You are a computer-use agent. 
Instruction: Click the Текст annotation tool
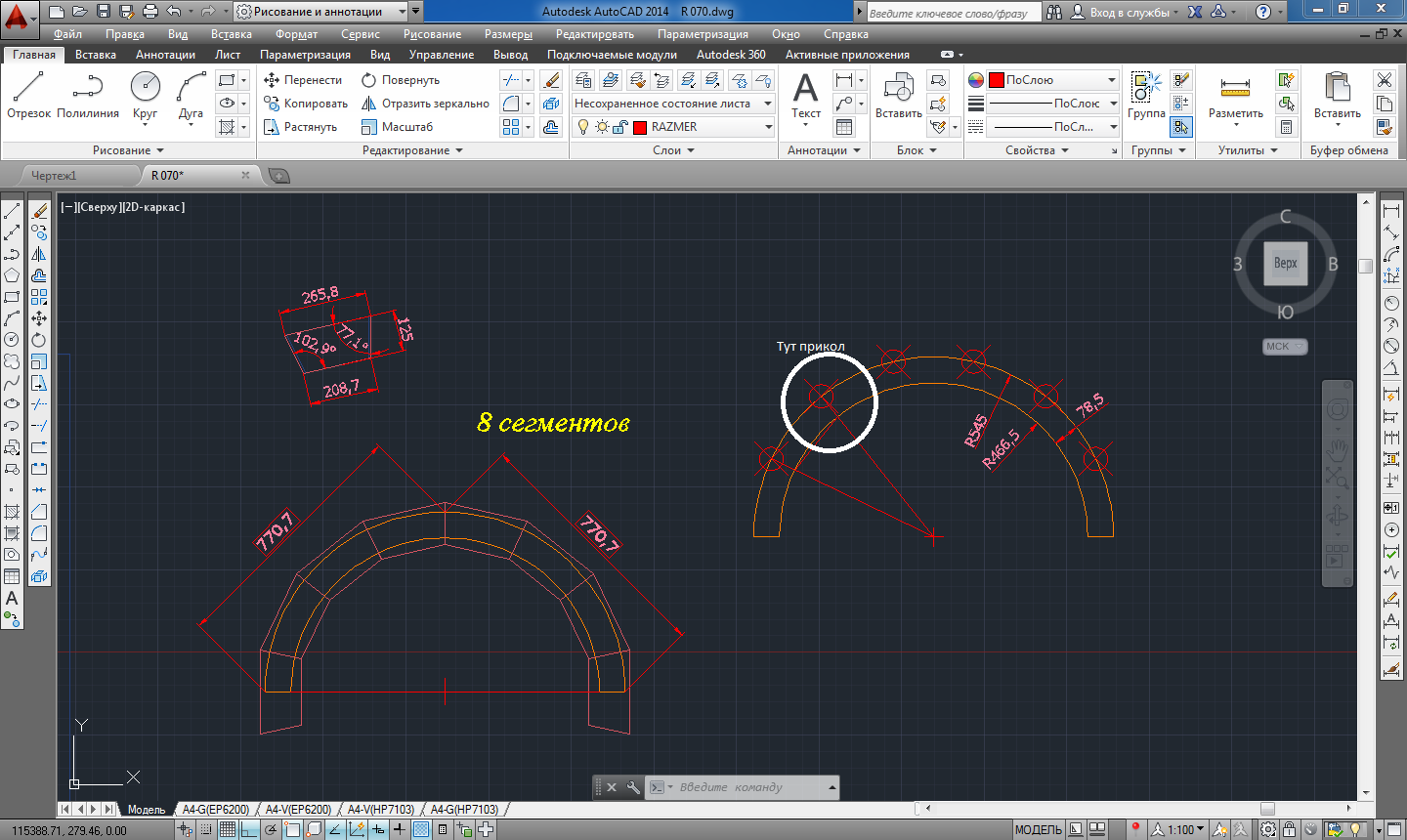coord(805,96)
